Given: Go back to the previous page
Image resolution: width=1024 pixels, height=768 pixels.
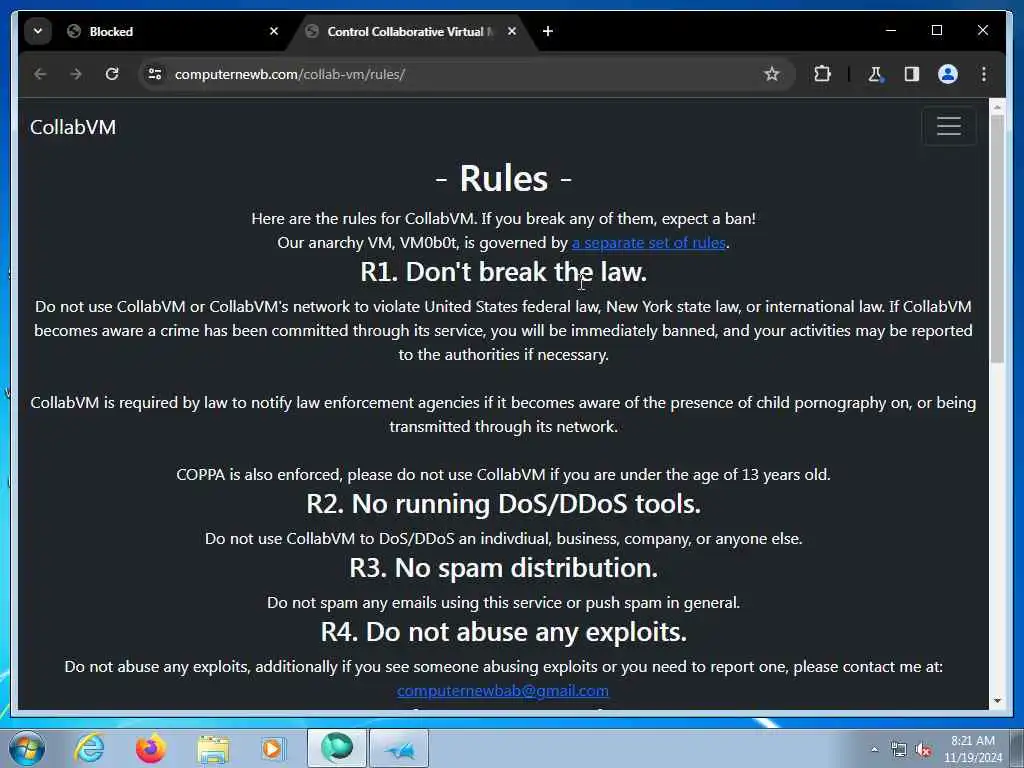Looking at the screenshot, I should click(40, 74).
